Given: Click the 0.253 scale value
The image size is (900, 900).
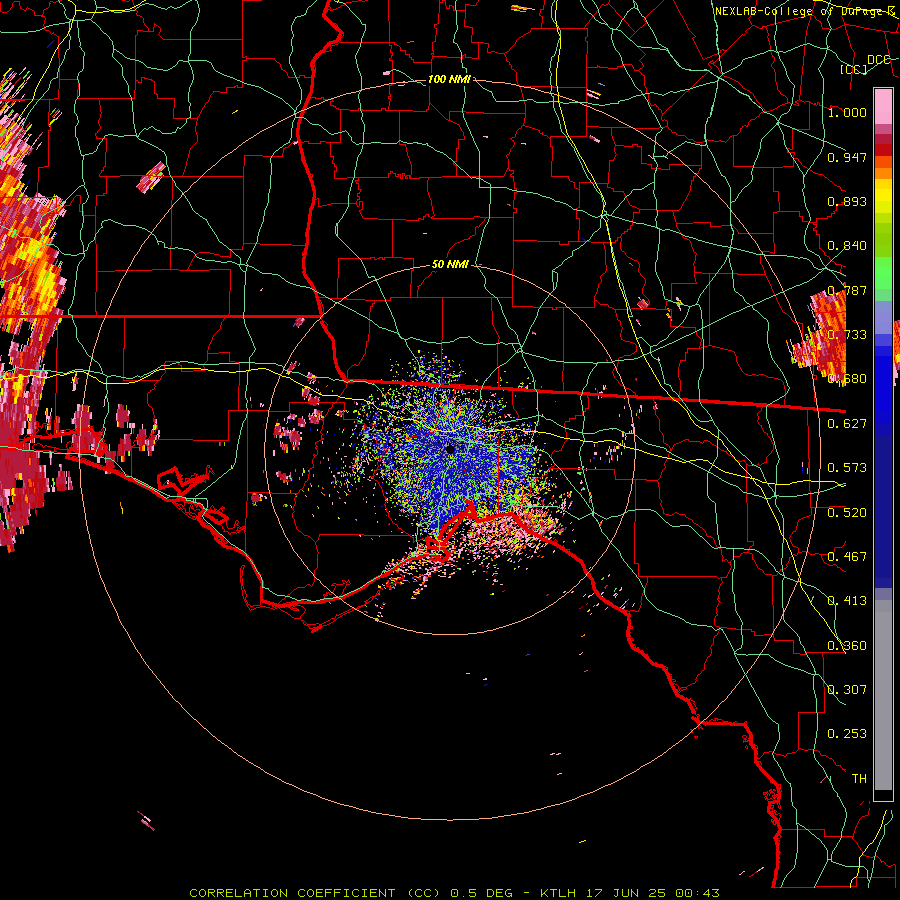Looking at the screenshot, I should tap(847, 734).
